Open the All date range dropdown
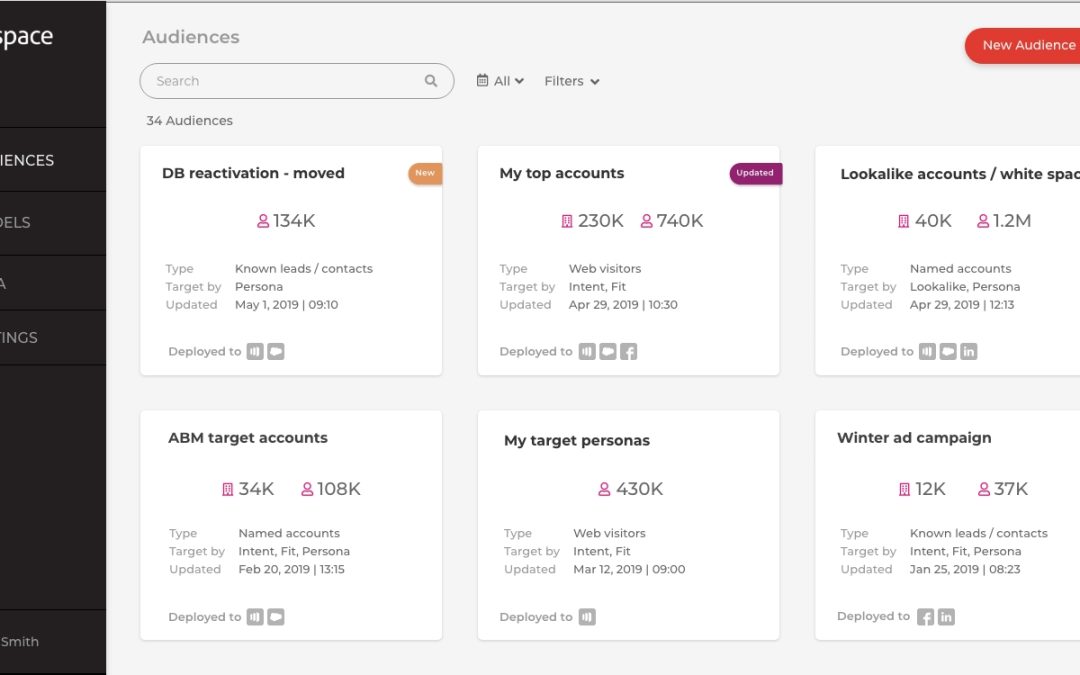 500,81
